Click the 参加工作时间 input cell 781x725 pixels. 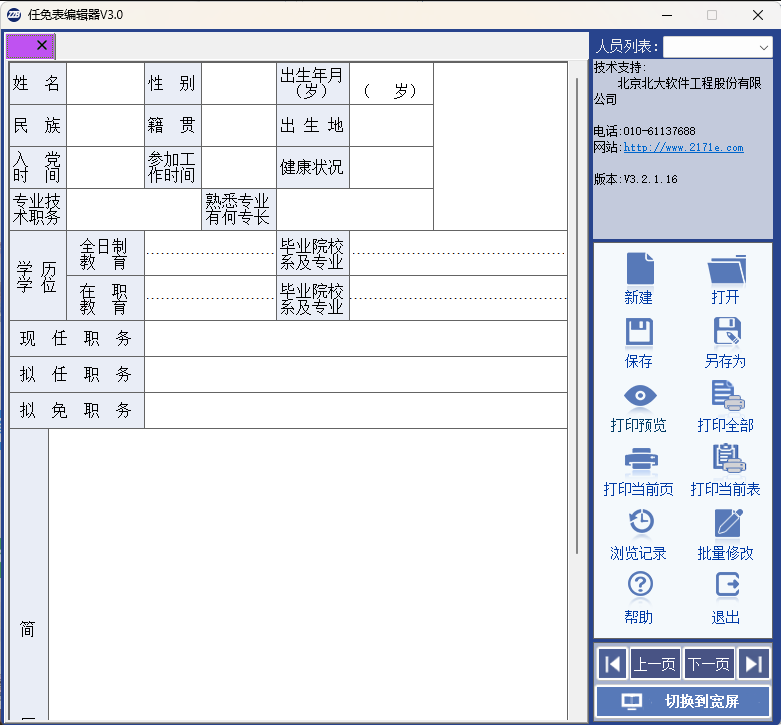click(x=239, y=167)
